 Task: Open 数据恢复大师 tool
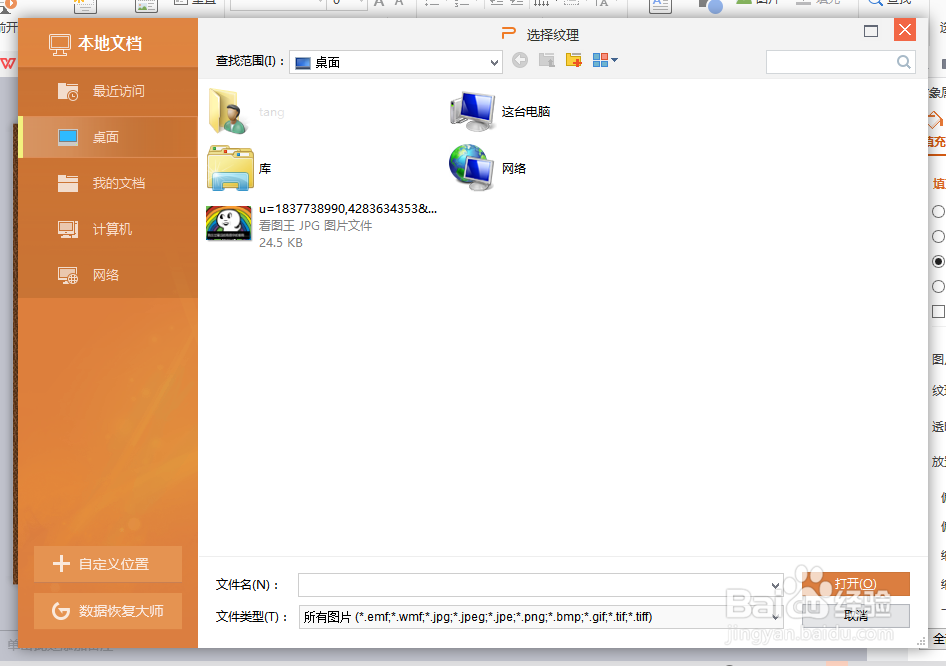[108, 611]
